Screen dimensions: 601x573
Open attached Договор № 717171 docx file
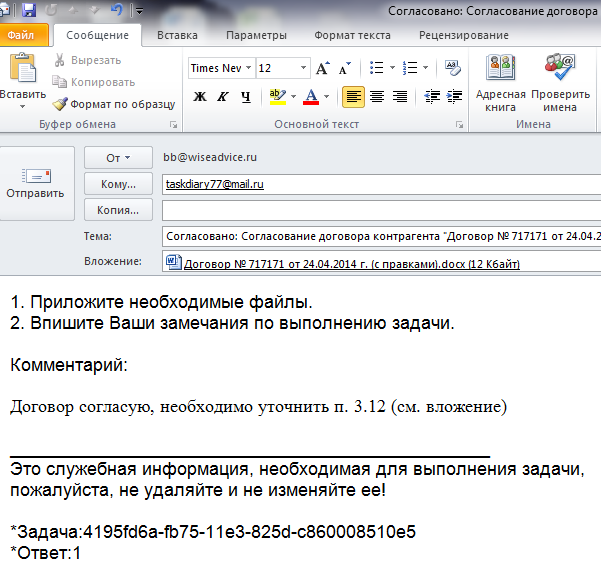pos(341,263)
